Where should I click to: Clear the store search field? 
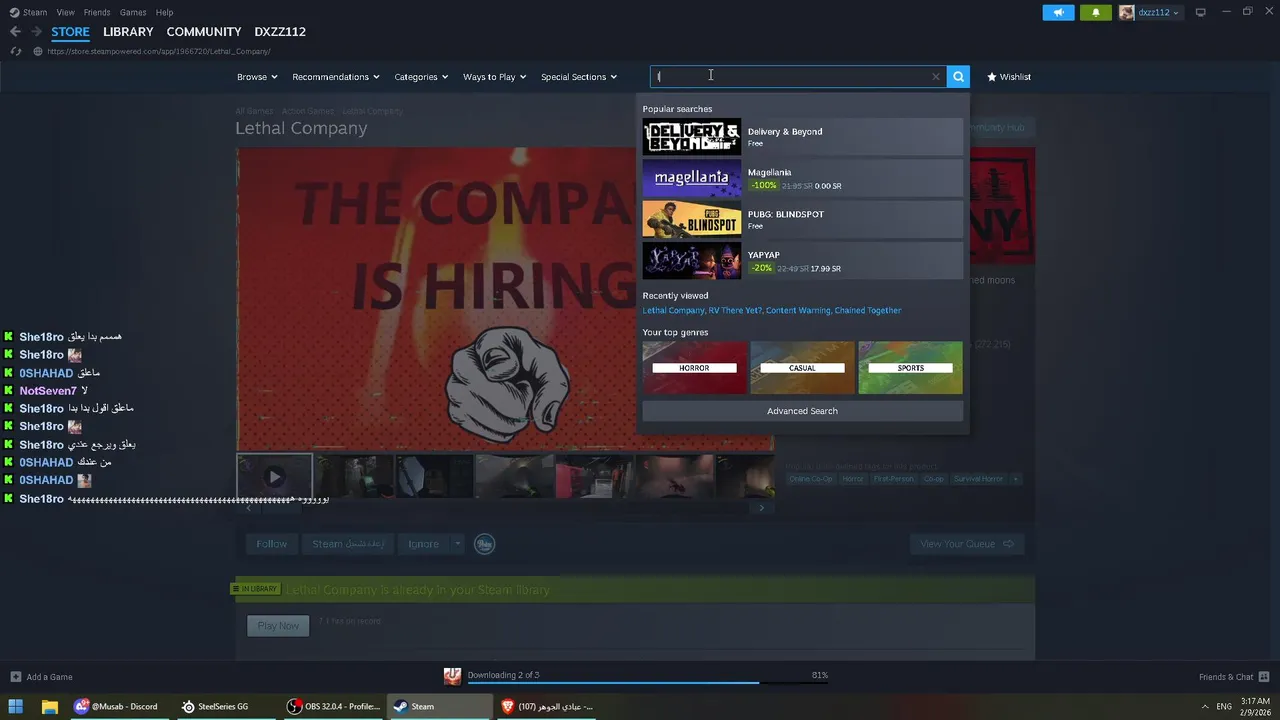936,76
